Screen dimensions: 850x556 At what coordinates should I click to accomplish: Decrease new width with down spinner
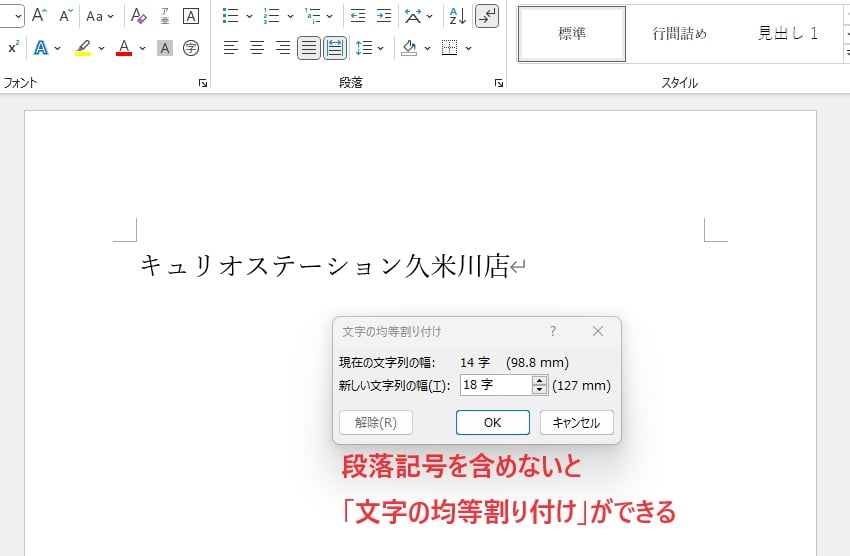tap(539, 390)
